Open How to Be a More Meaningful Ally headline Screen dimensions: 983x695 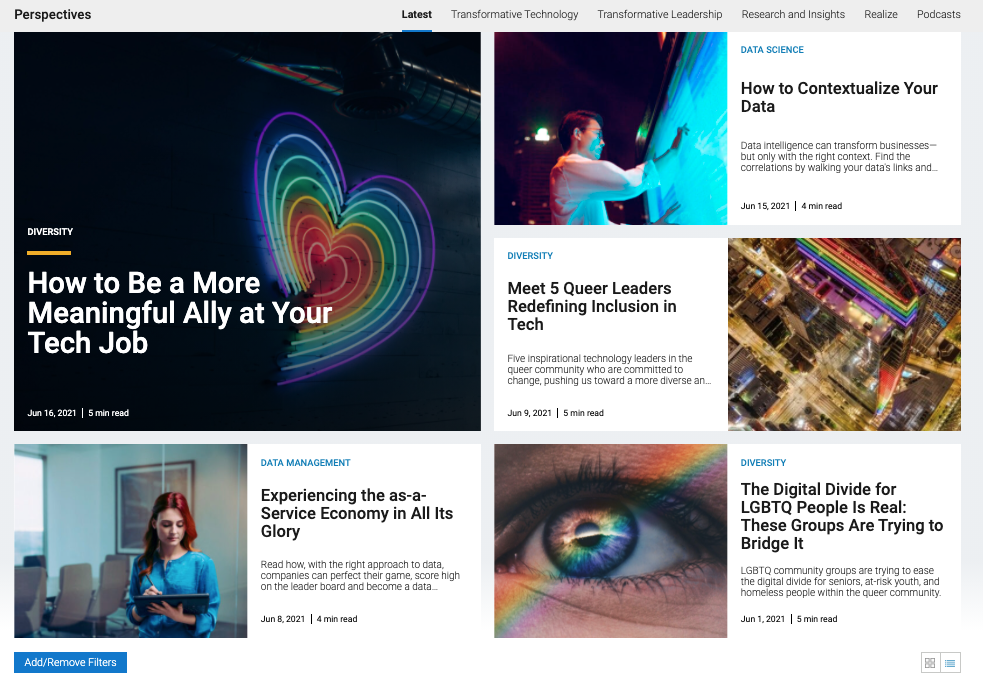pos(180,312)
